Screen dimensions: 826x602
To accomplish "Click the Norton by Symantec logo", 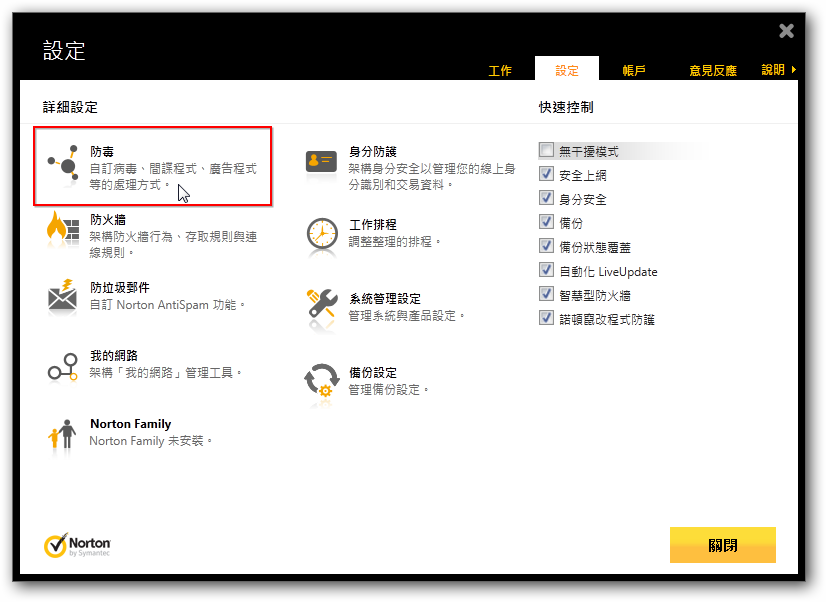I will [78, 546].
